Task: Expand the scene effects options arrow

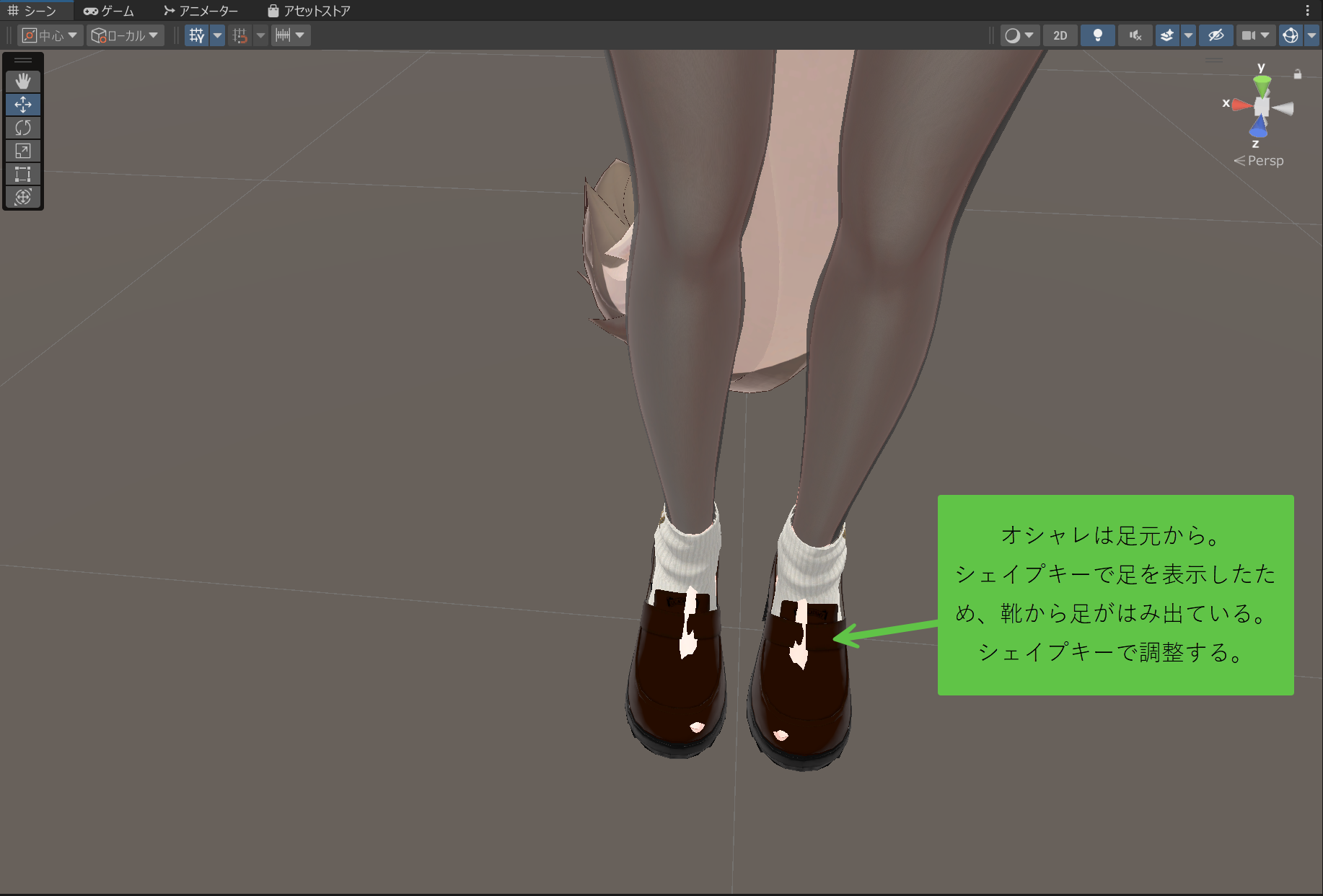Action: point(1188,35)
